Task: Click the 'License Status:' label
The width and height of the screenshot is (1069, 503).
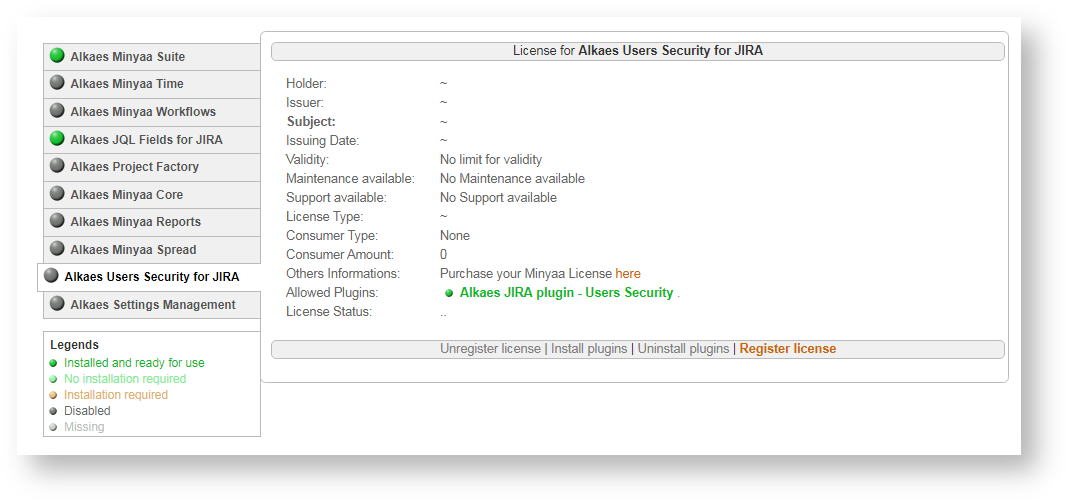Action: coord(329,312)
